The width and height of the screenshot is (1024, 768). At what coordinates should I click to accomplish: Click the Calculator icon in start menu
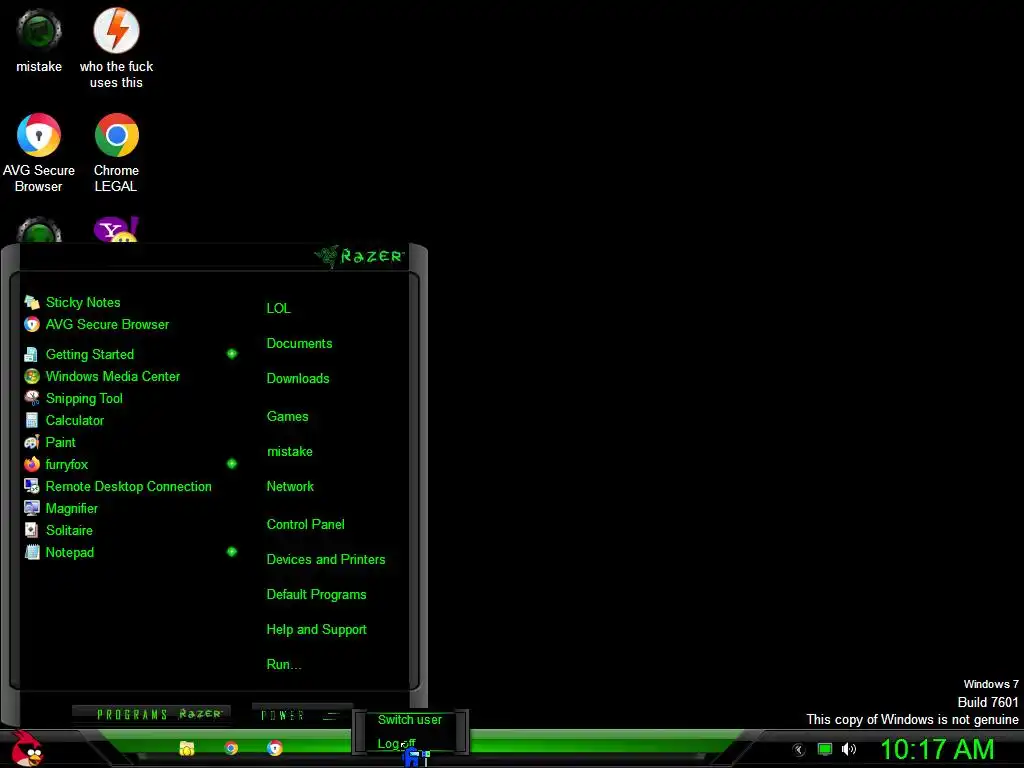coord(31,421)
